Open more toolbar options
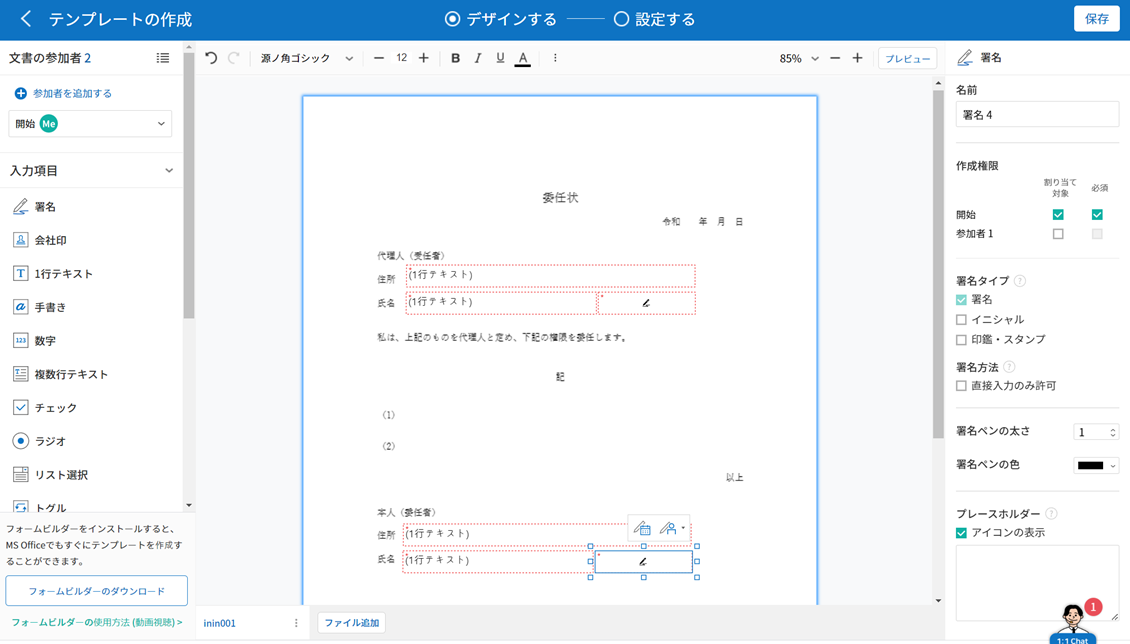Screen dimensions: 1130x644 point(555,58)
